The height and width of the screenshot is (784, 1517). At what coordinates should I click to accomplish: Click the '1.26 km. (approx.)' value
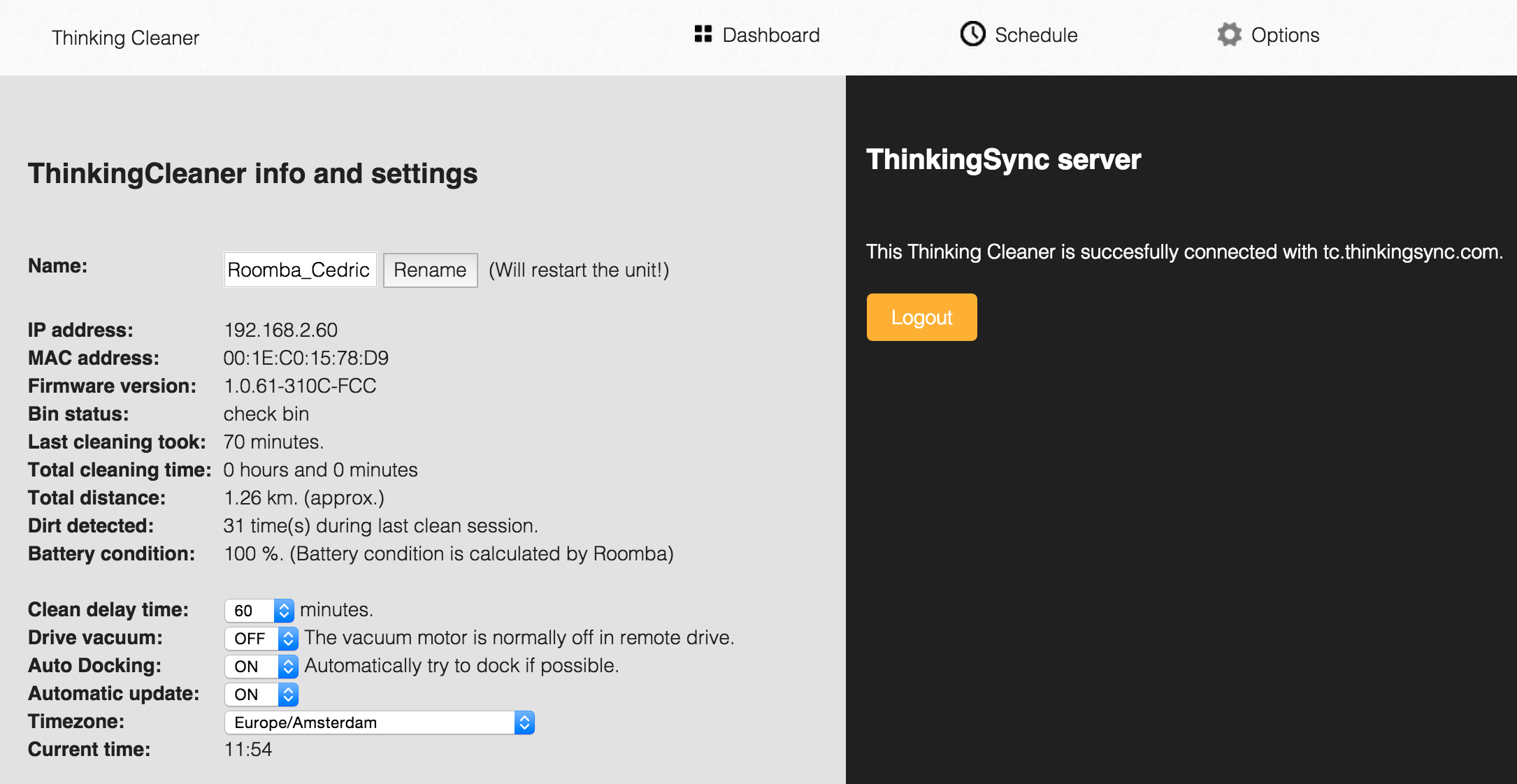point(304,498)
